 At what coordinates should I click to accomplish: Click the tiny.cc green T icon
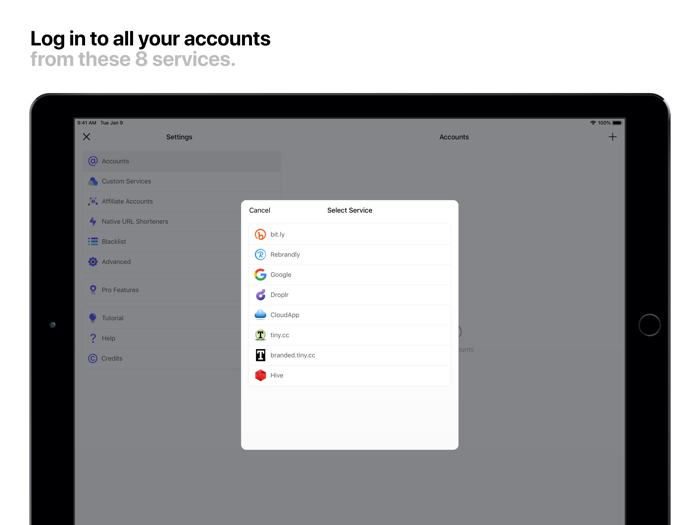click(x=260, y=335)
